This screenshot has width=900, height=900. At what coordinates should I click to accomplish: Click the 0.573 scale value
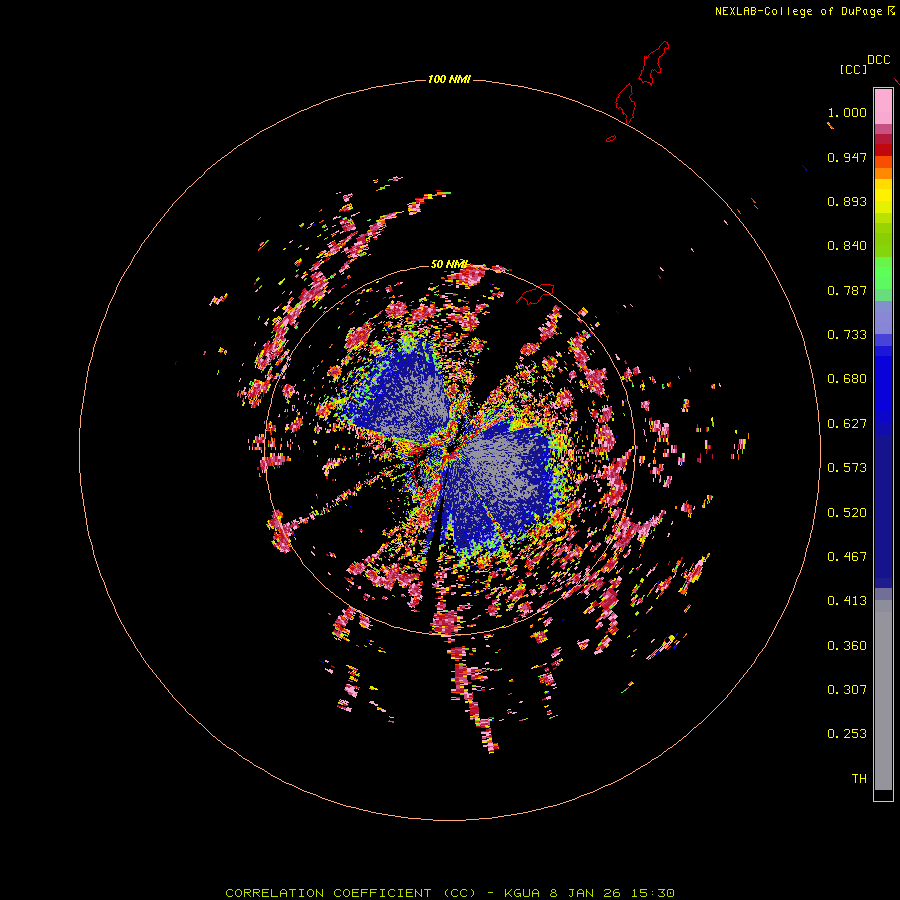847,468
